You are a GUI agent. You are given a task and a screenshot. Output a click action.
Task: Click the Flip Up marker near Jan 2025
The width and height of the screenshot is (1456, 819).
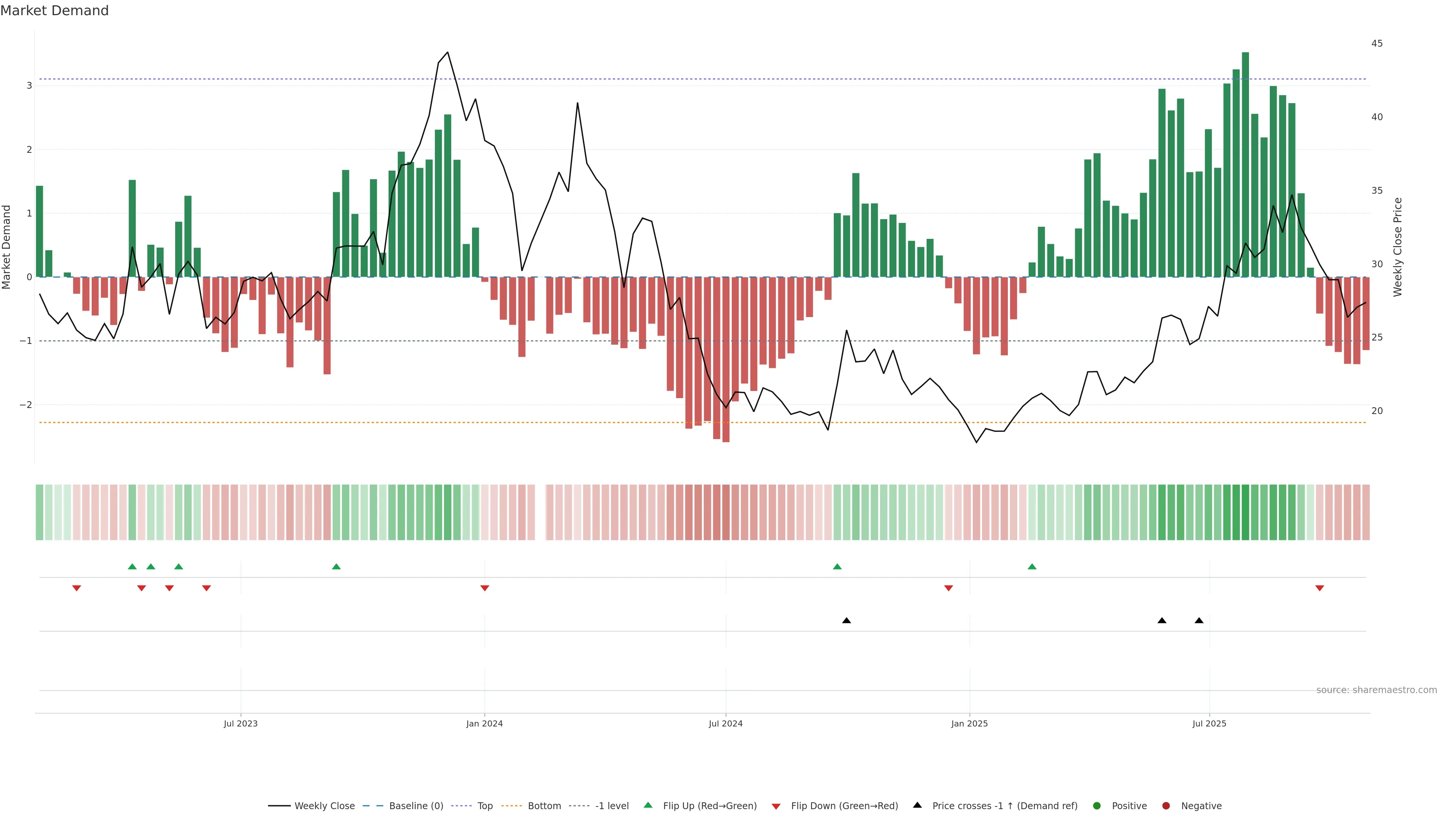pos(1032,567)
